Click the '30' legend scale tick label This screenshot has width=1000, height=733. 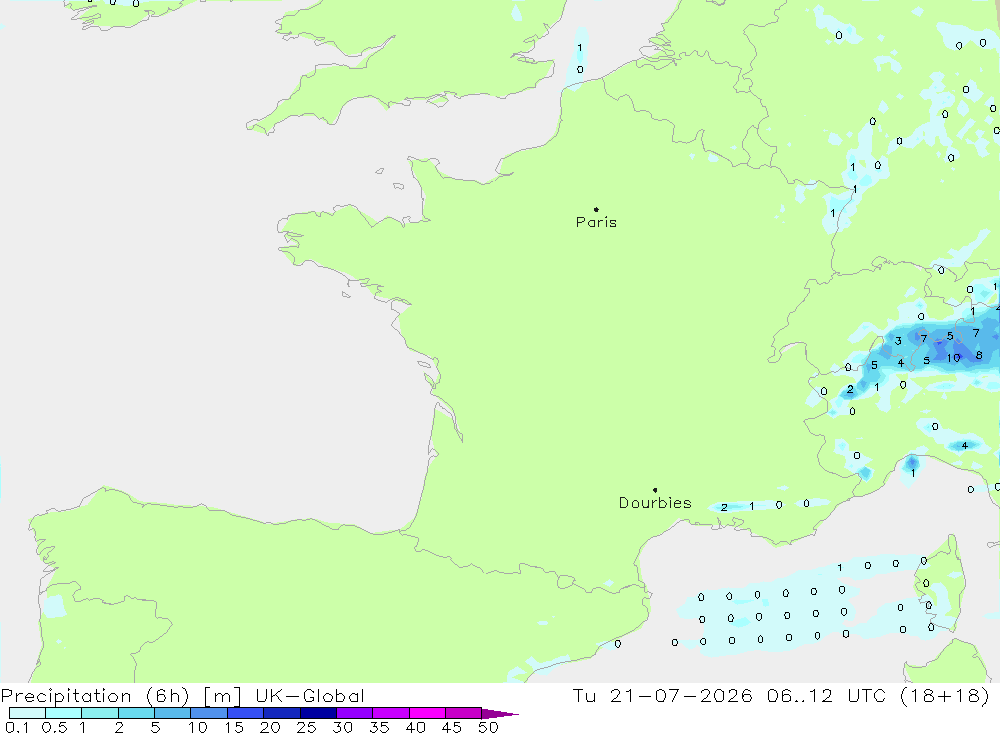coord(342,727)
